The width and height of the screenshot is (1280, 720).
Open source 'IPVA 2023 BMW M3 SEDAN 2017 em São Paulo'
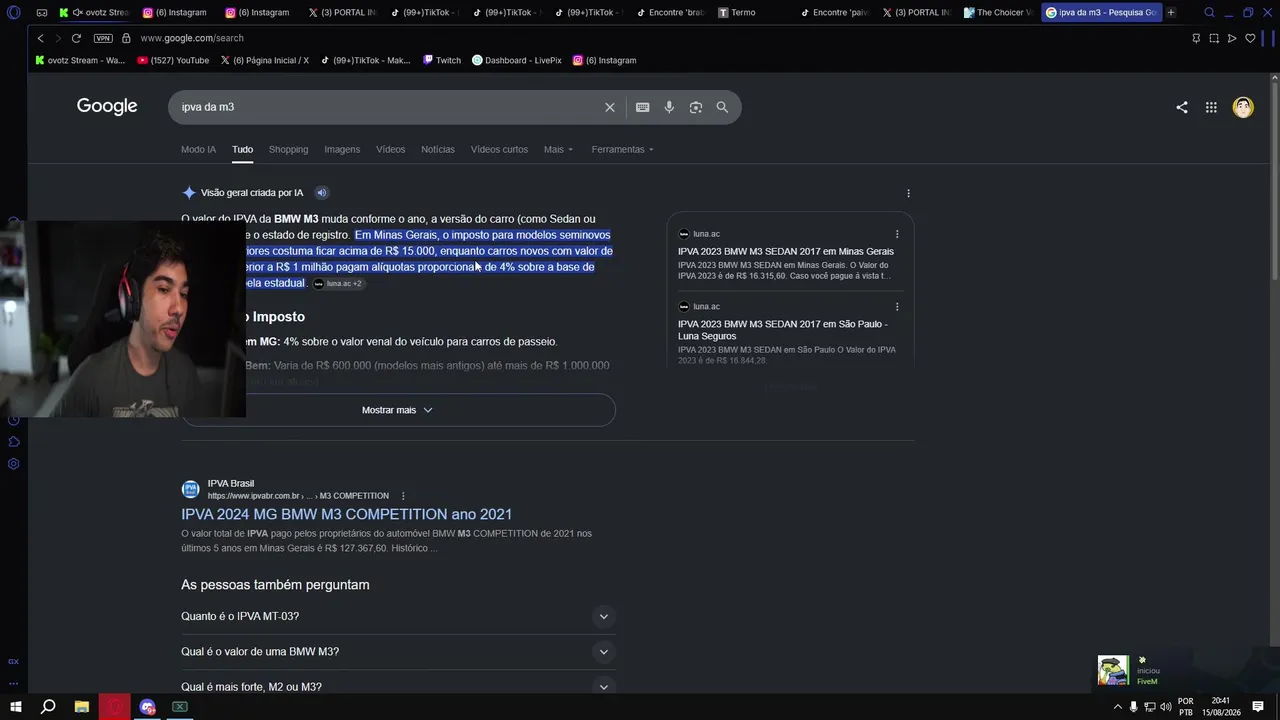[783, 330]
